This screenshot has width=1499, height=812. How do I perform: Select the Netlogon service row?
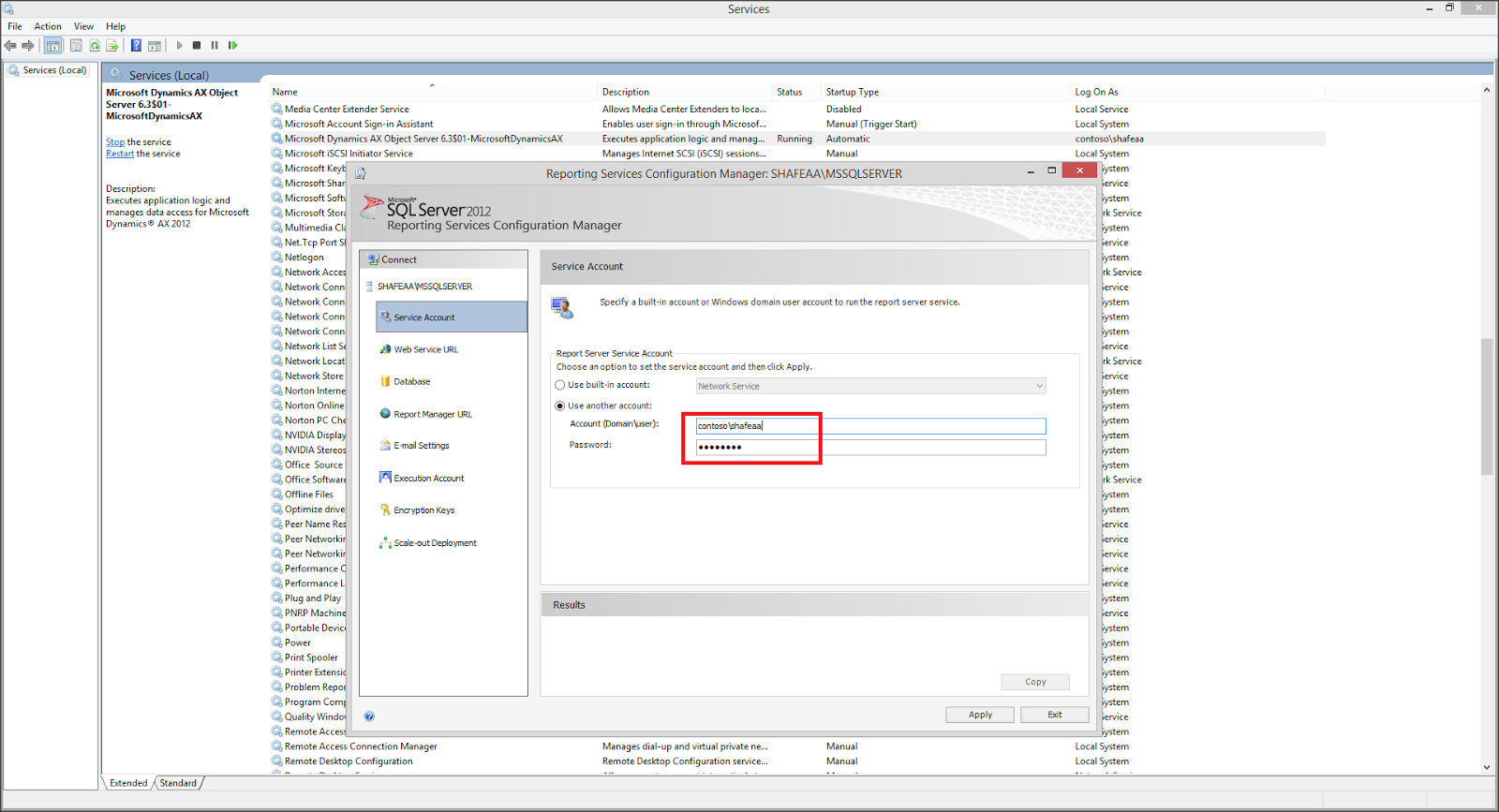pos(304,258)
